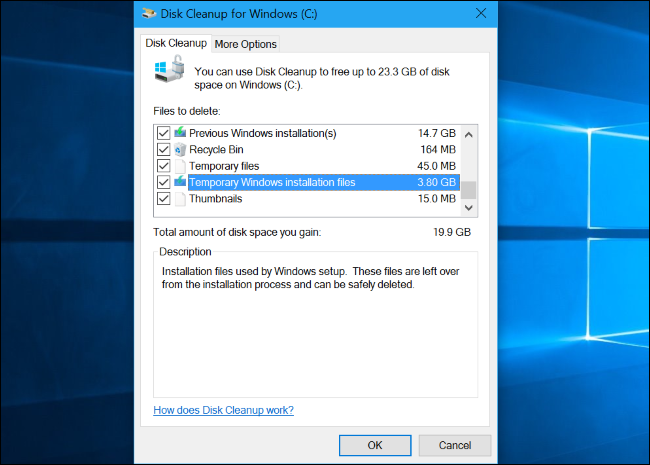
Task: Click the highlighted Temporary Windows installation files label
Action: 272,182
